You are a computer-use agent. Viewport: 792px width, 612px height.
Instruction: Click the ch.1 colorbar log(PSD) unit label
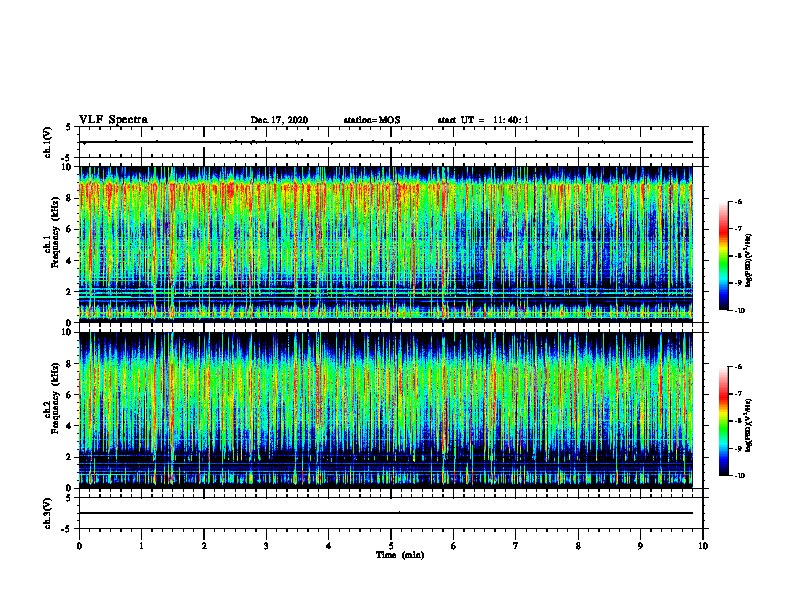[x=749, y=260]
